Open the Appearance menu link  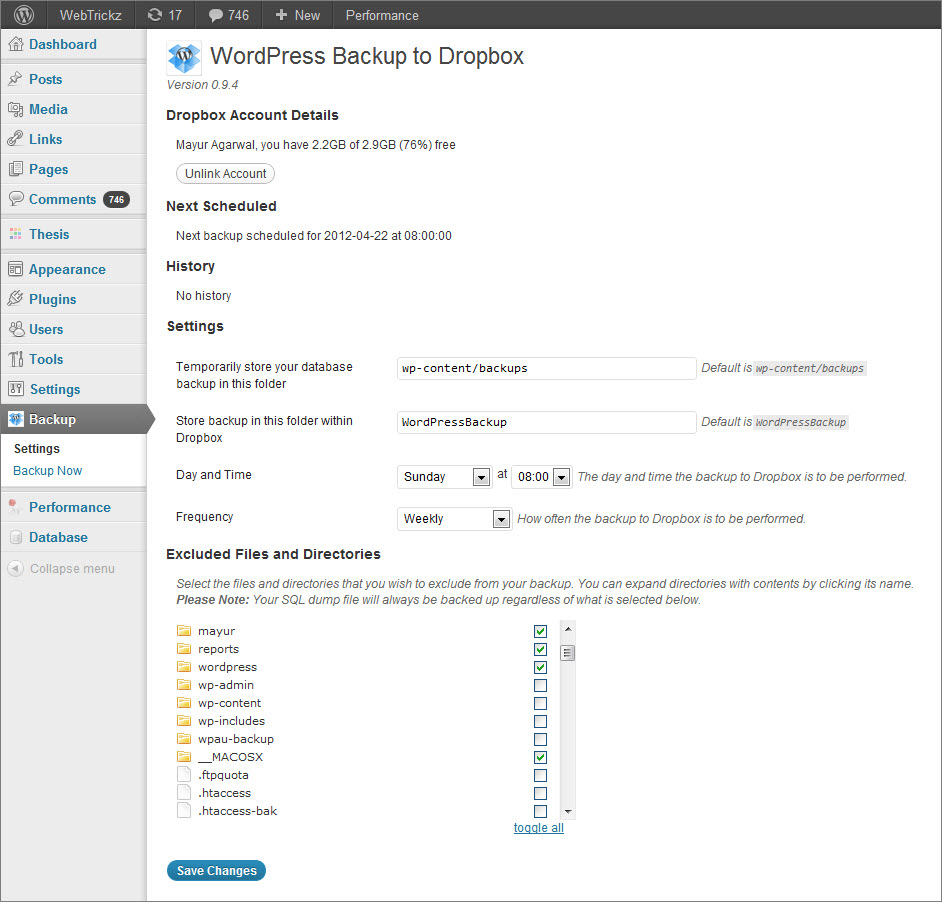(x=67, y=269)
